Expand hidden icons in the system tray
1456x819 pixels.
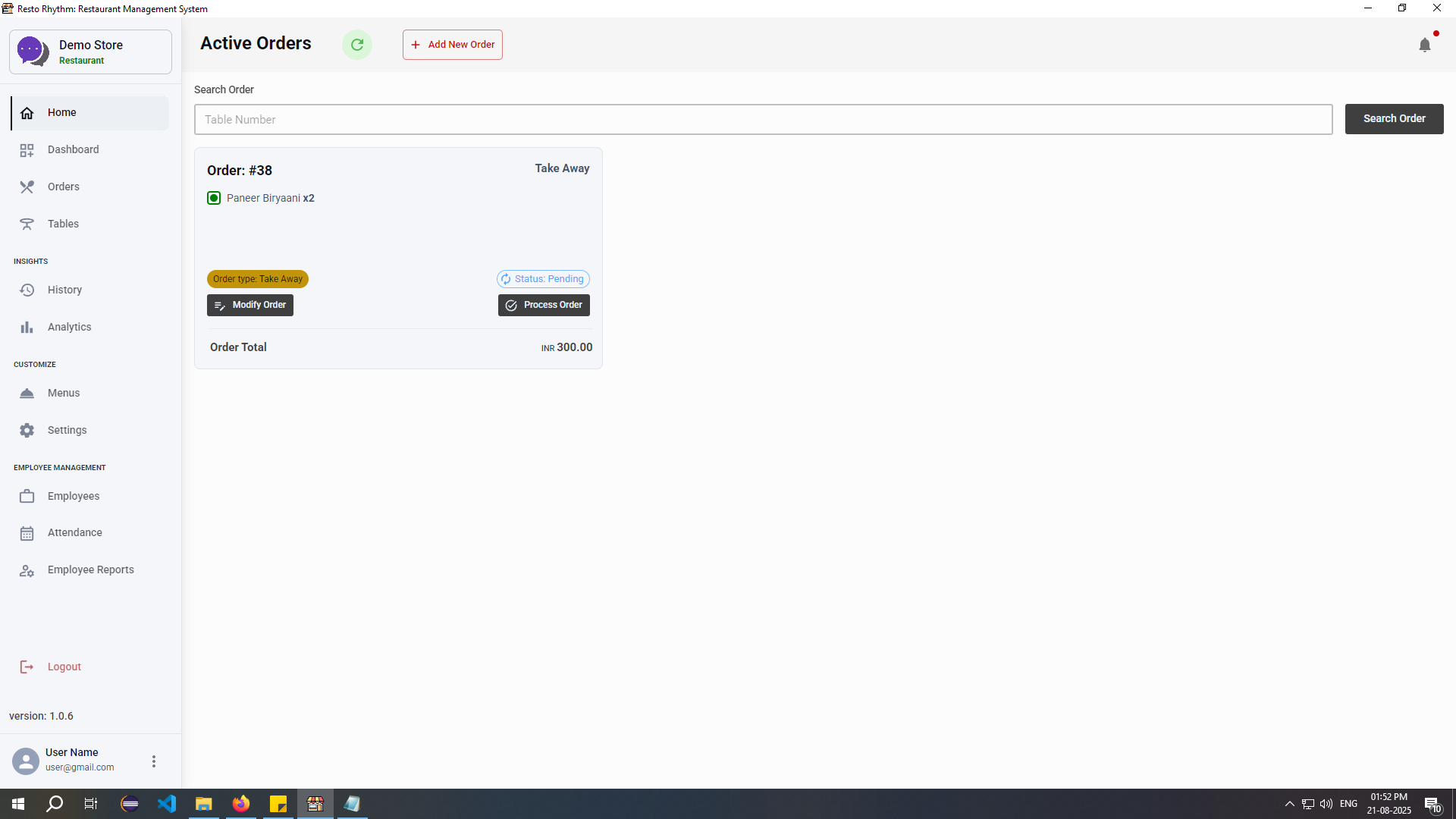click(1289, 804)
